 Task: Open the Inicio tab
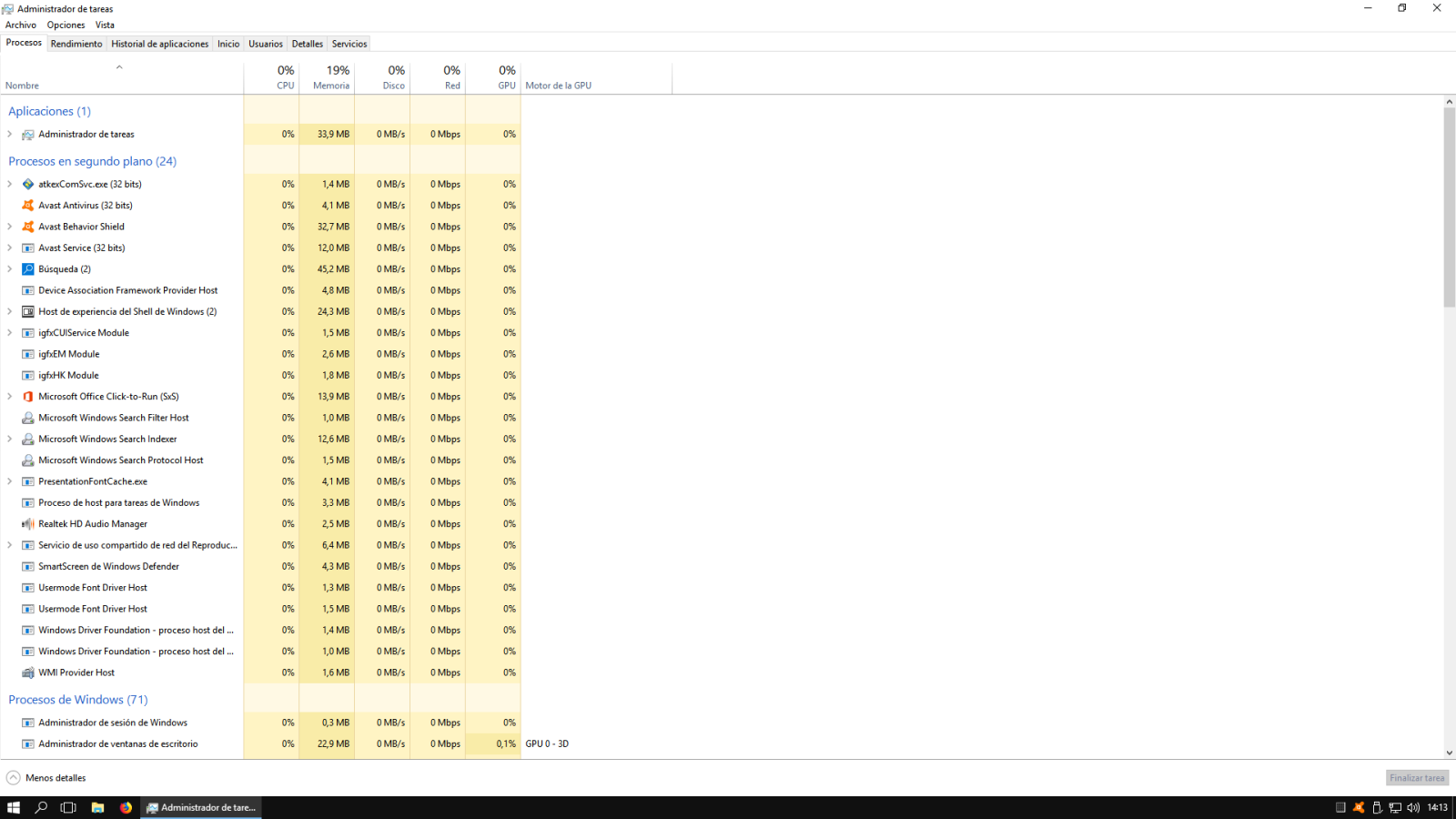click(228, 44)
